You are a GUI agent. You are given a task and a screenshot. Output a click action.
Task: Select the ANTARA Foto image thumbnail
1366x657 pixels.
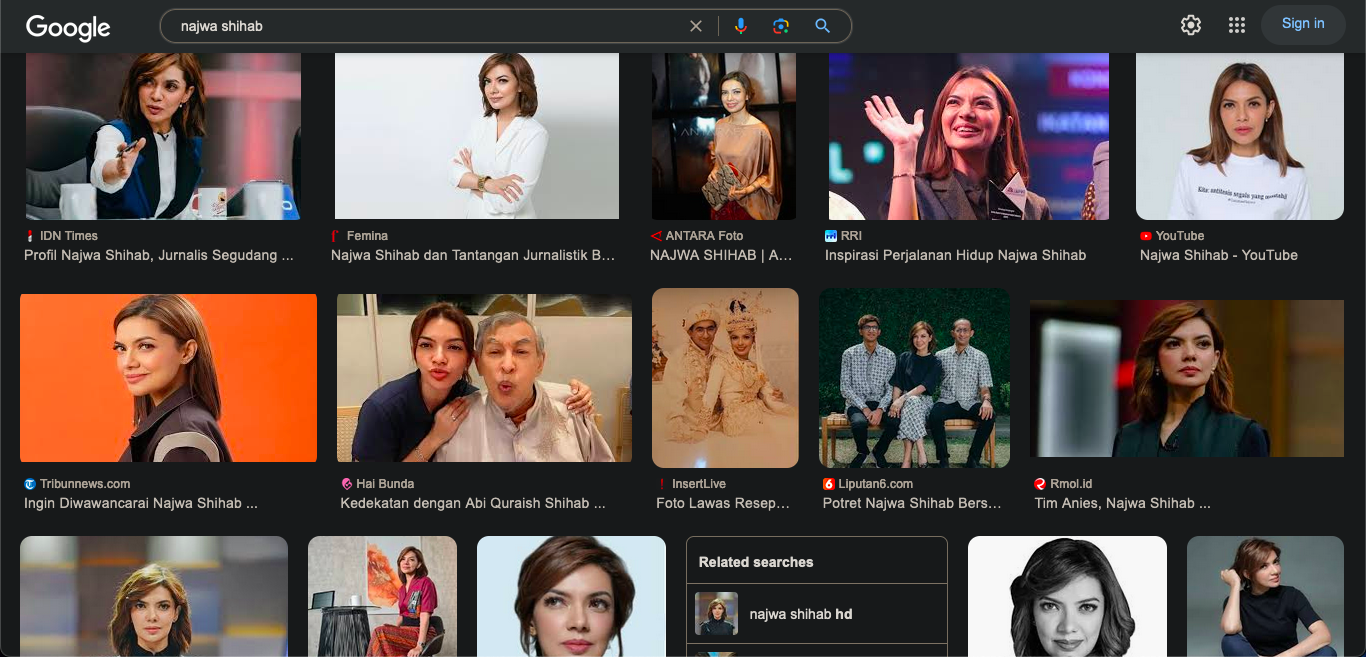point(723,136)
